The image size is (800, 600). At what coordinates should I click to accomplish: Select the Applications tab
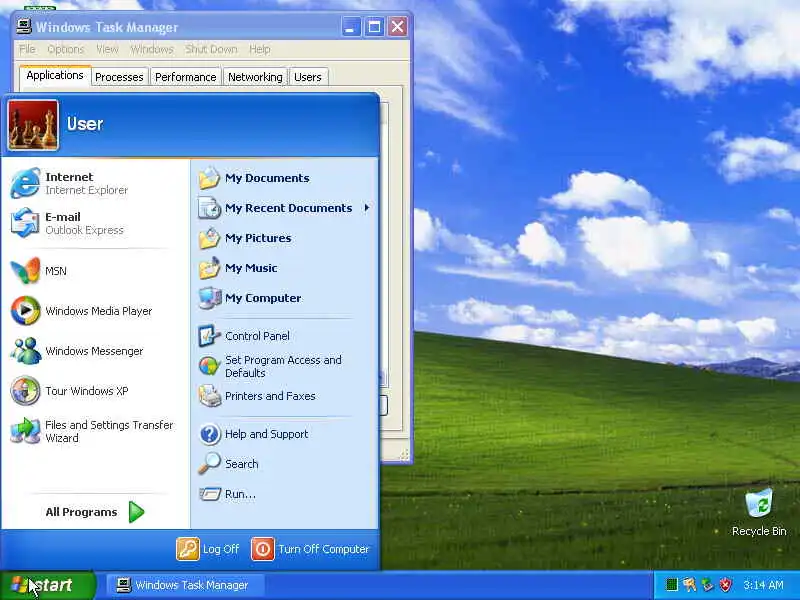55,75
